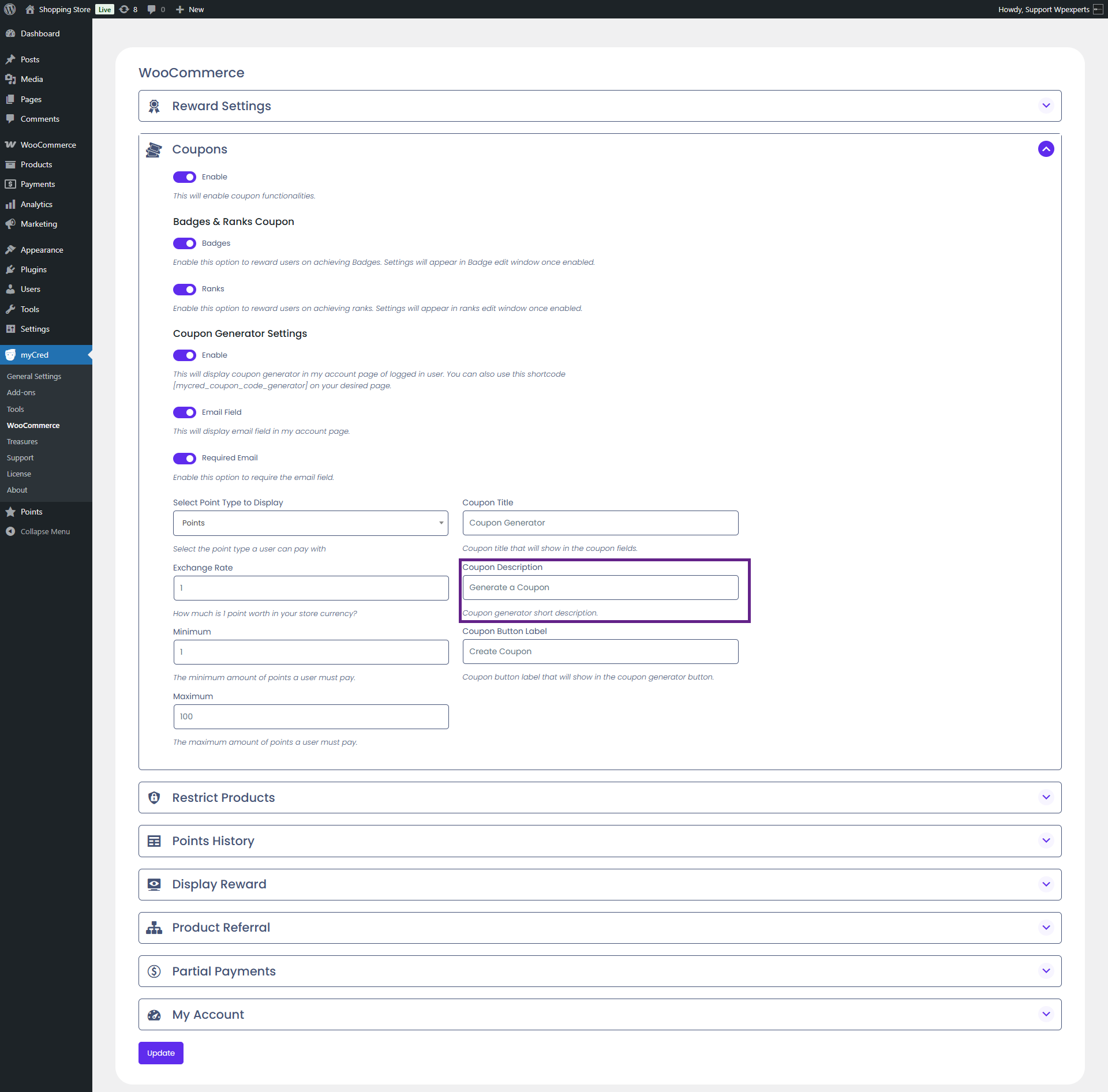The height and width of the screenshot is (1092, 1108).
Task: Click the Coupons ticket icon
Action: tap(154, 149)
